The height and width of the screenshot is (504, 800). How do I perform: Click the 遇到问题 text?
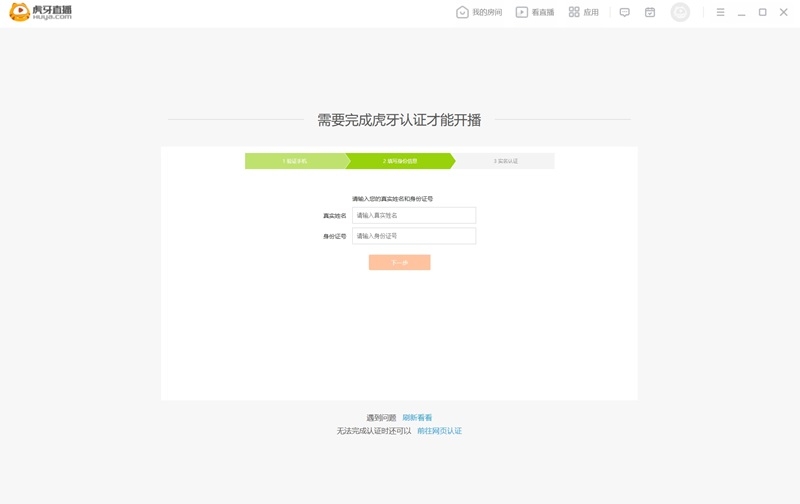tap(381, 417)
